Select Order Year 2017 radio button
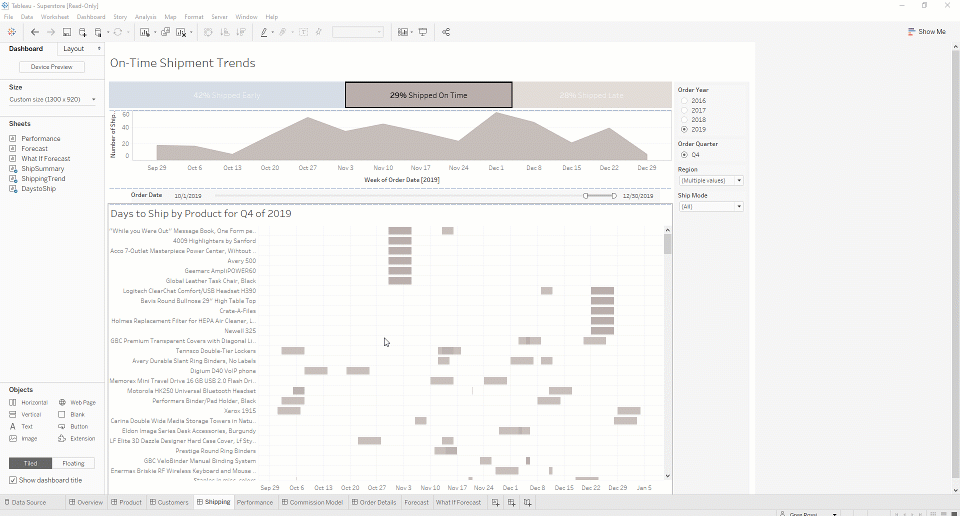This screenshot has height=516, width=960. pos(684,111)
